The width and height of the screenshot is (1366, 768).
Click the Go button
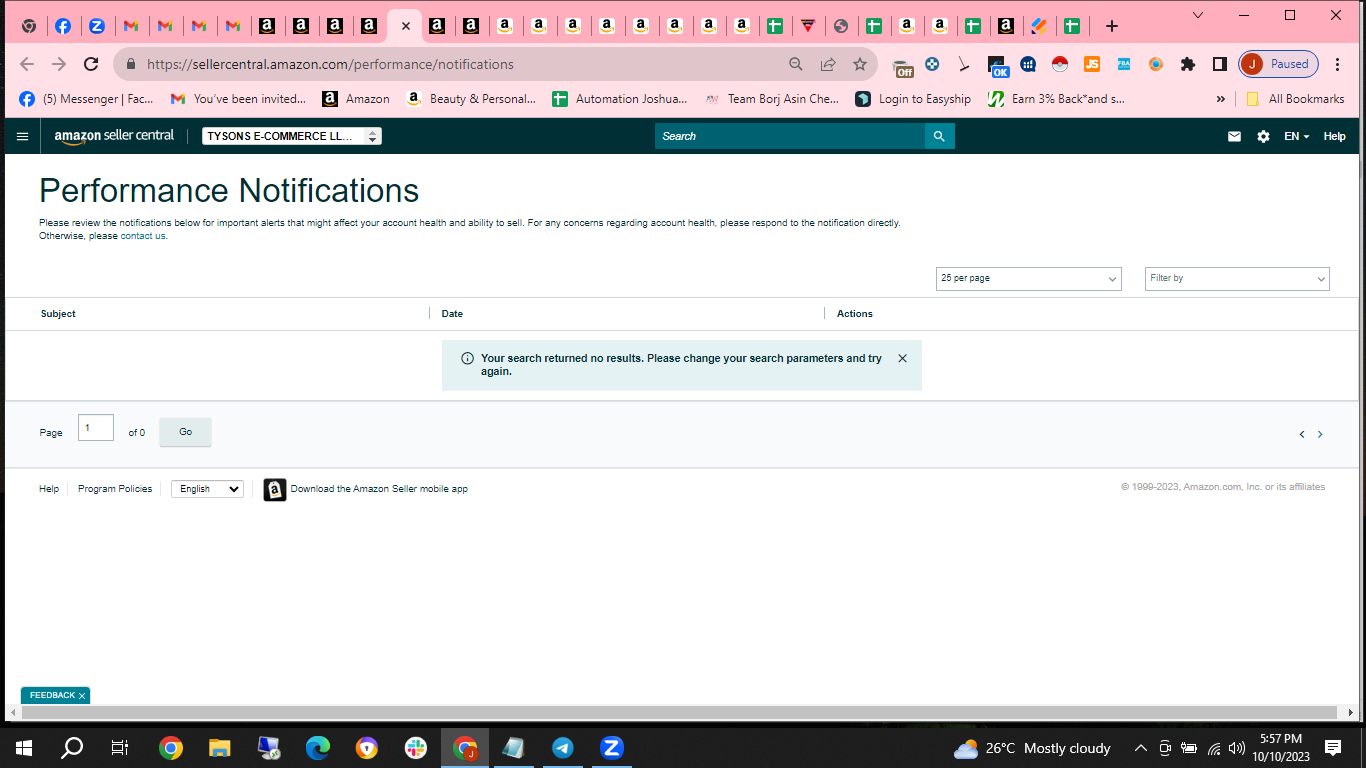pyautogui.click(x=185, y=432)
